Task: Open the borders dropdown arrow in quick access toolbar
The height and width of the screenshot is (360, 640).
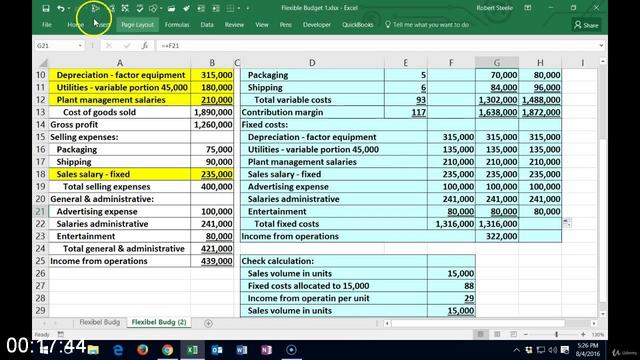Action: pyautogui.click(x=239, y=8)
